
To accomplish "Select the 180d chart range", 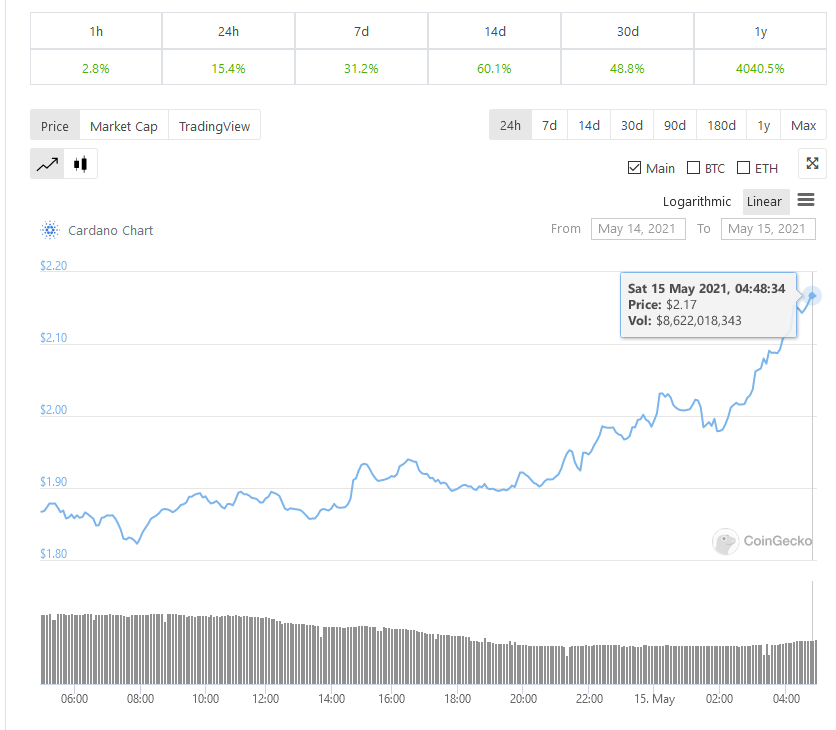I will [x=721, y=125].
